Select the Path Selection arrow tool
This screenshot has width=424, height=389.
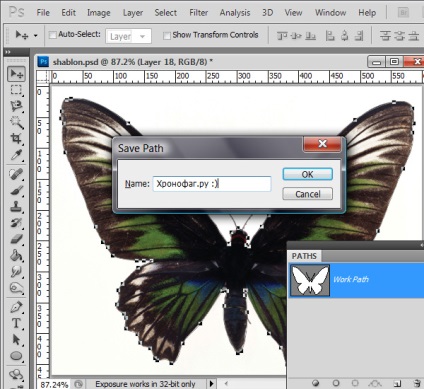pos(16,339)
